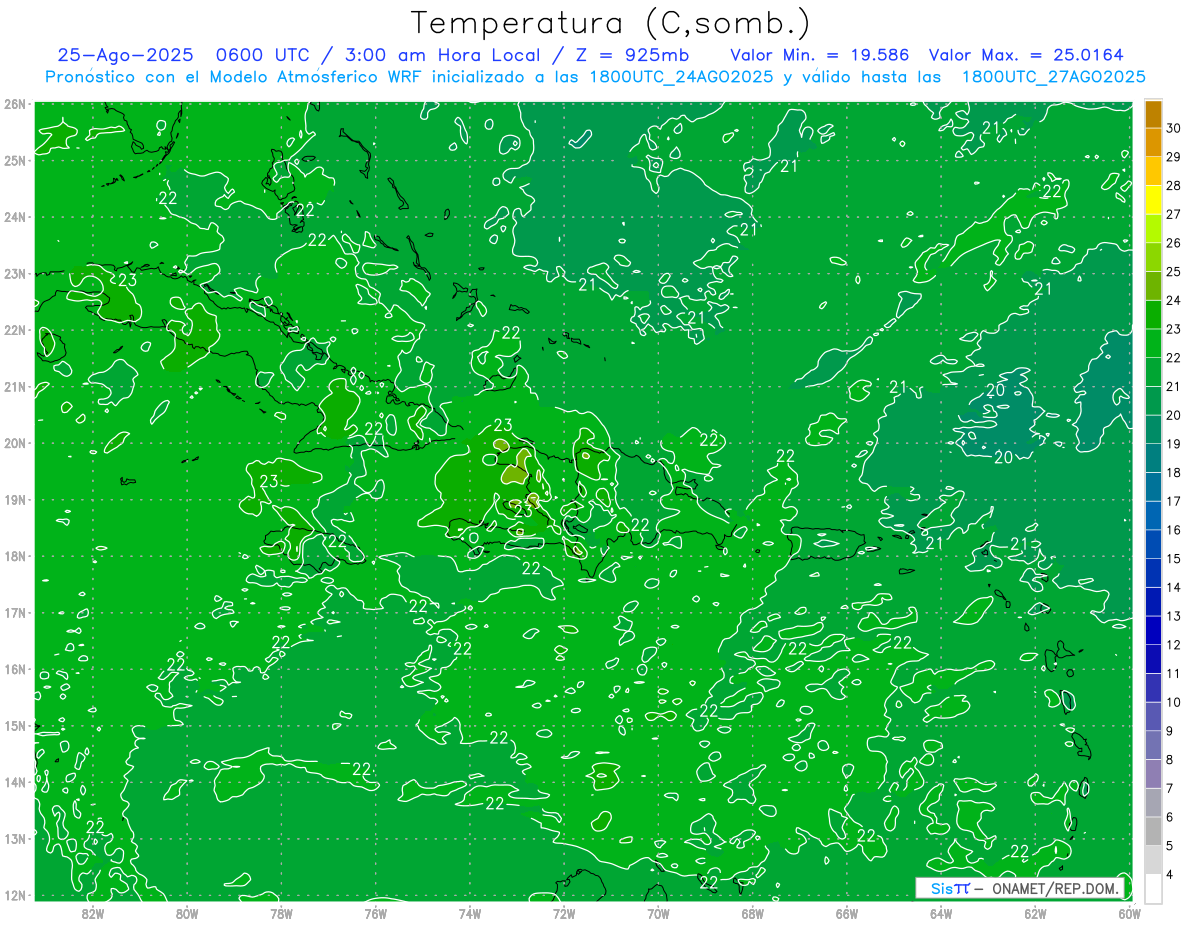Select the "68W" longitude label
The image size is (1200, 927).
pos(753,913)
